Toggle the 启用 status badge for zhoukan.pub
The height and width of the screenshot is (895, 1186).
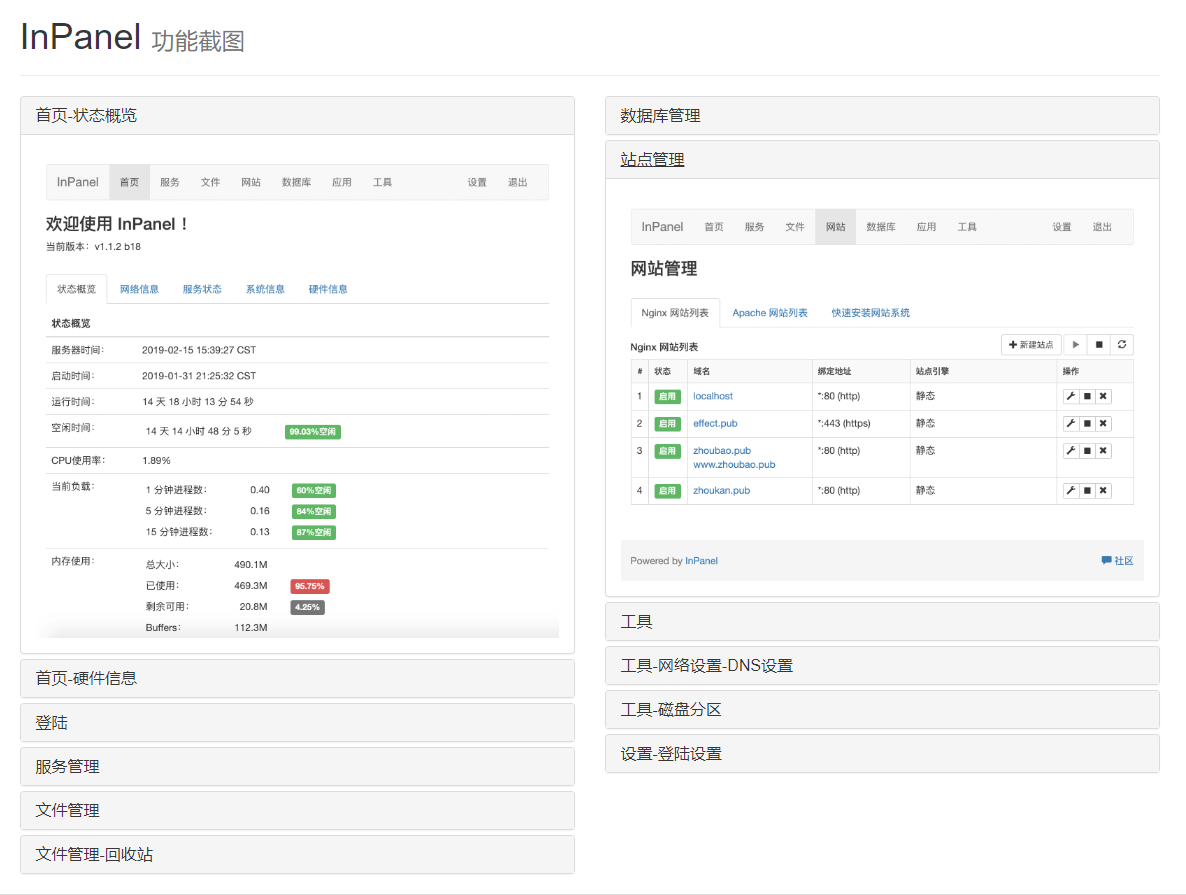667,490
